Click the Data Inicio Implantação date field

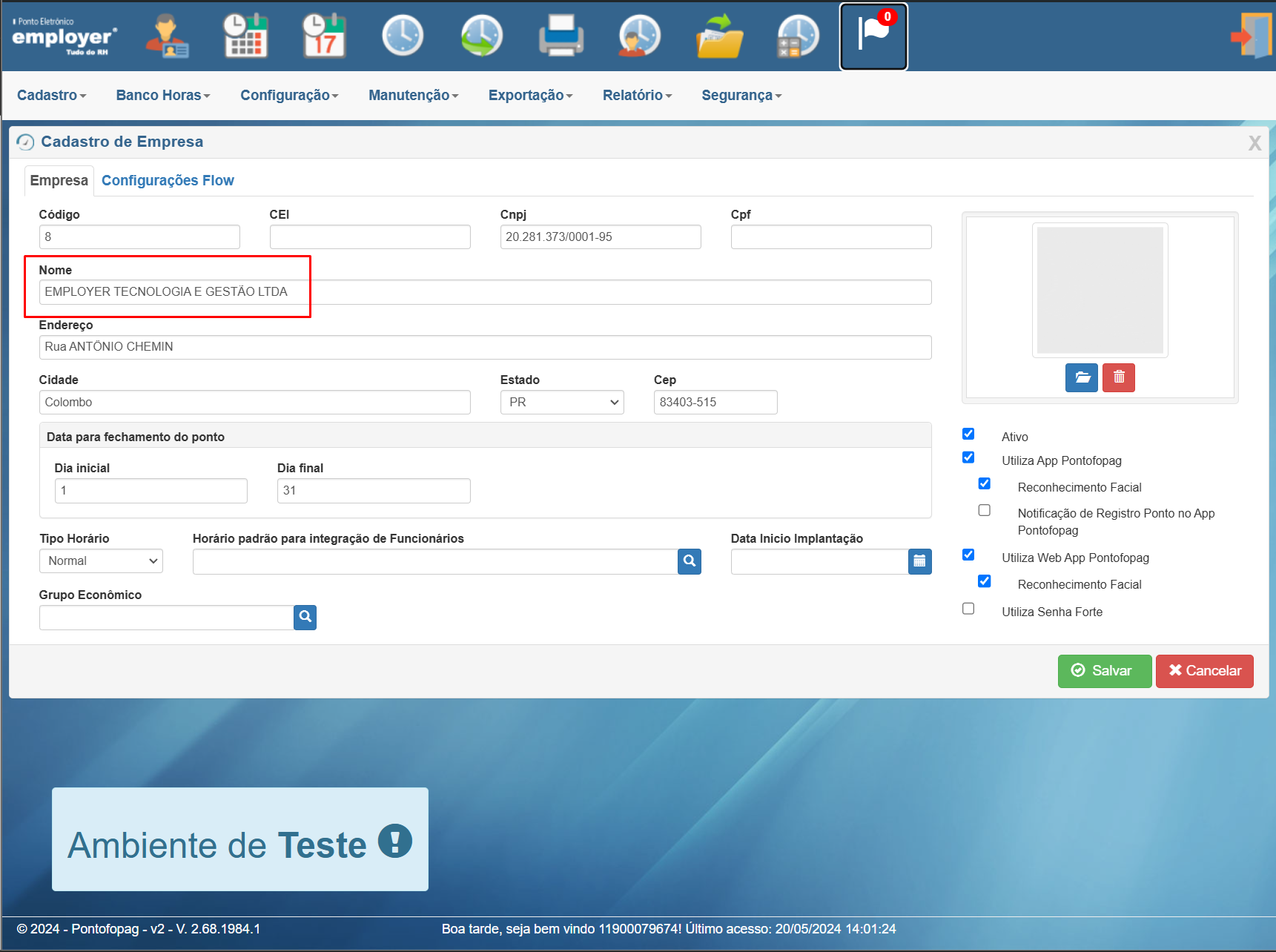coord(820,561)
